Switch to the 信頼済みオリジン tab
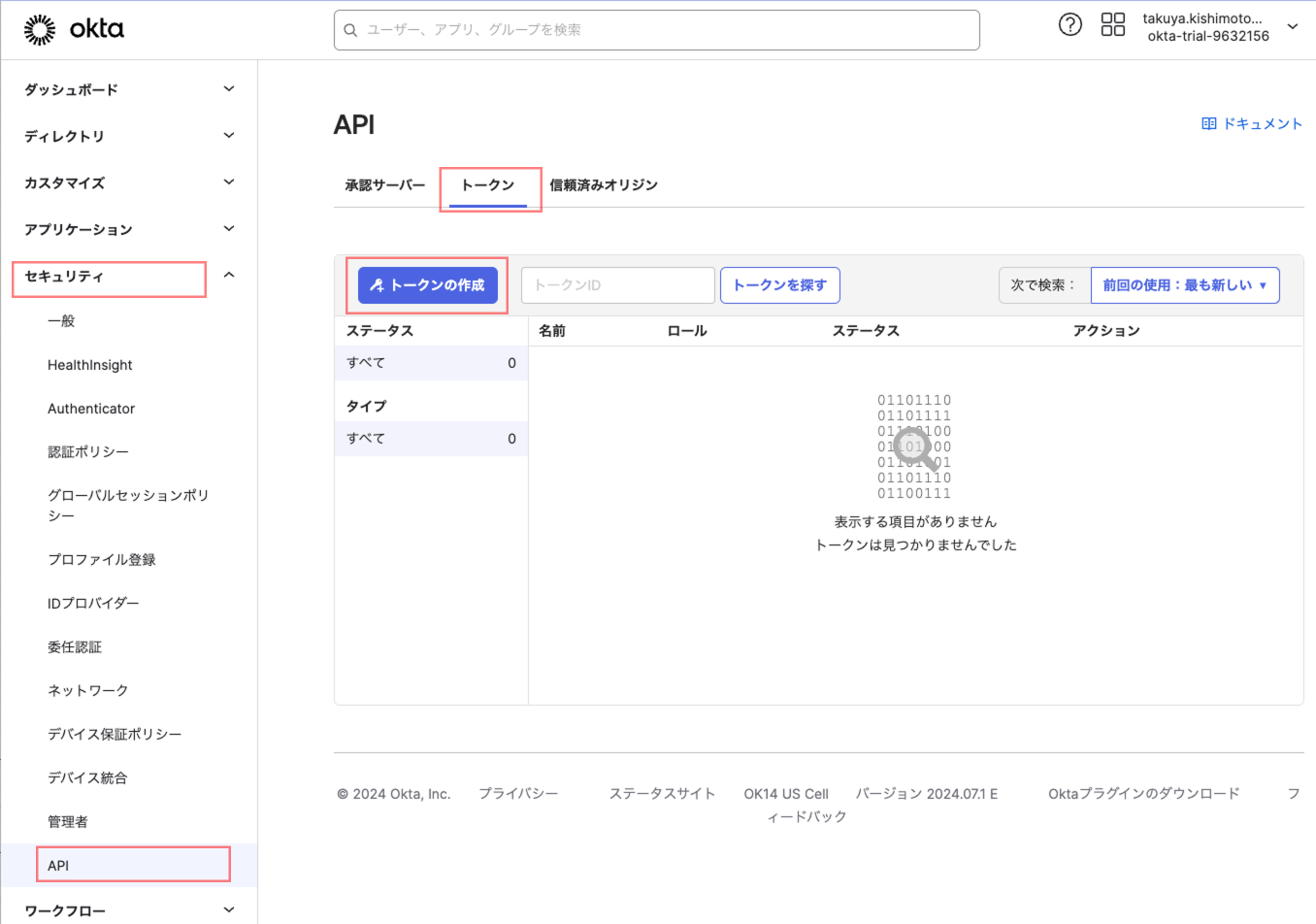This screenshot has height=924, width=1316. coord(603,184)
